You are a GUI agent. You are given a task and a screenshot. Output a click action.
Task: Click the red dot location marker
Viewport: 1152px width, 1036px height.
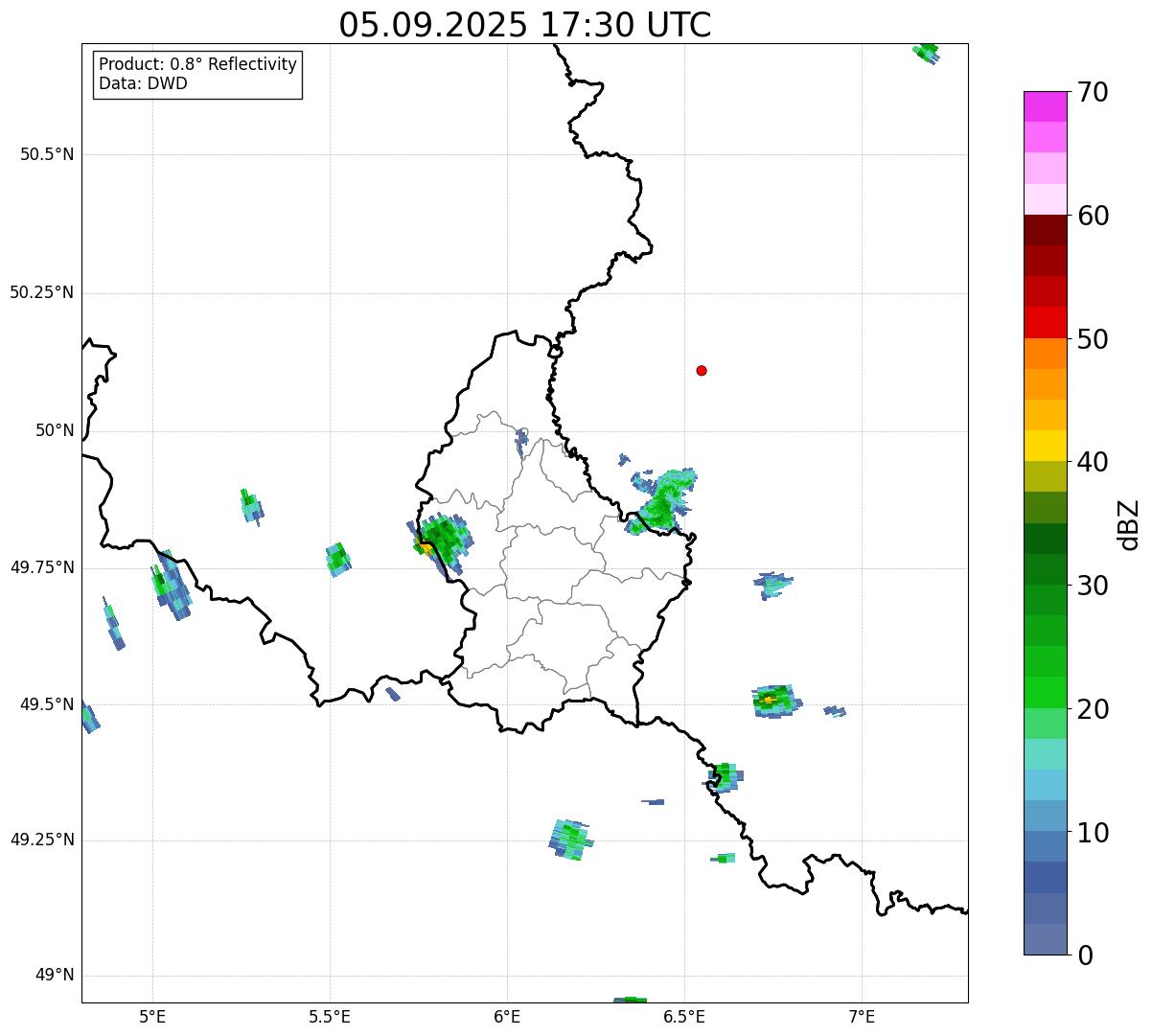tap(702, 371)
